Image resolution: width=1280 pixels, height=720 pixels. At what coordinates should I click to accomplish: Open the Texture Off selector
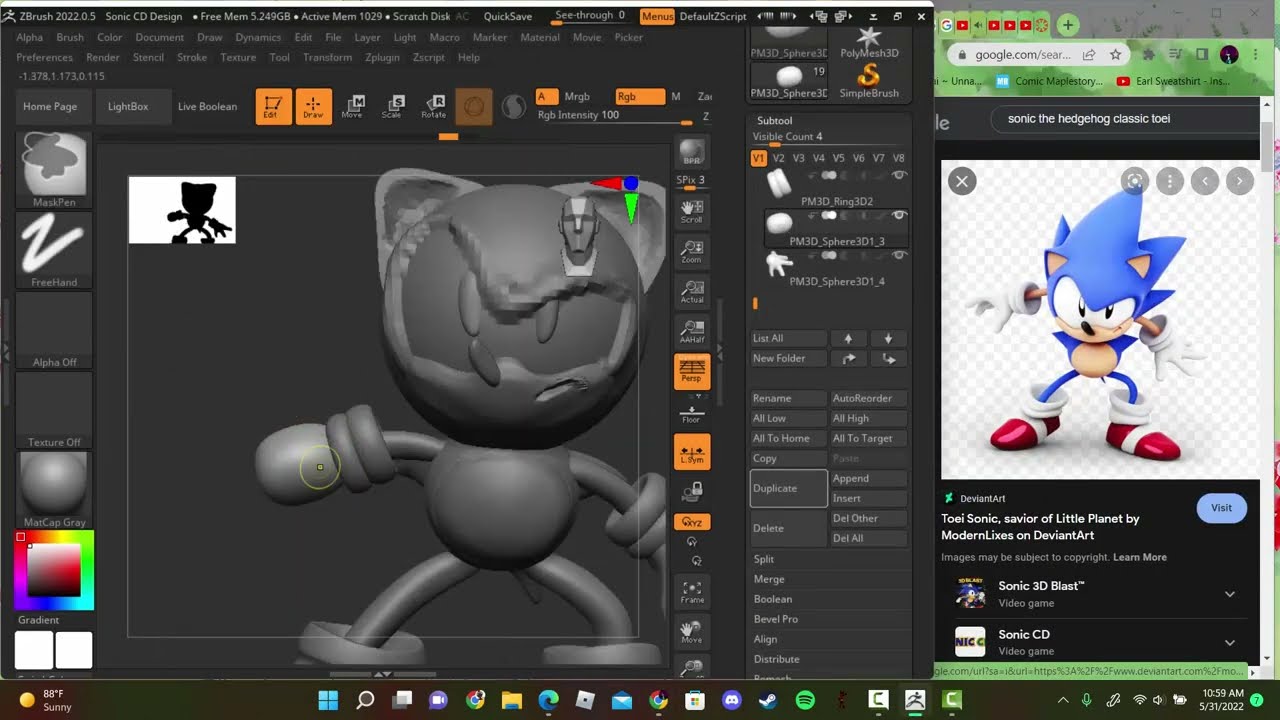tap(54, 410)
